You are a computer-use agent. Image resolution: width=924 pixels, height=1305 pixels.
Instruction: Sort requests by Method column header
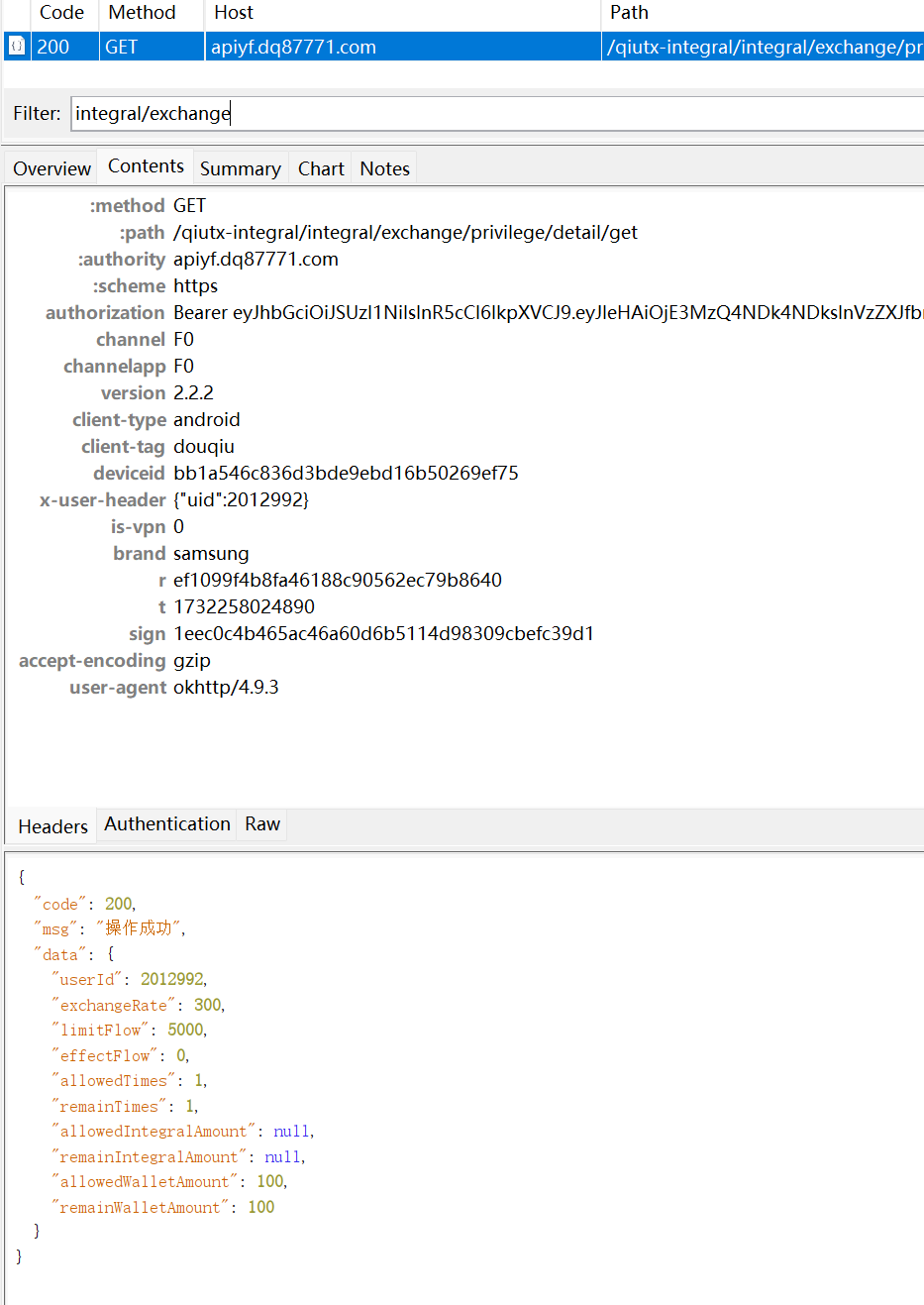point(142,13)
